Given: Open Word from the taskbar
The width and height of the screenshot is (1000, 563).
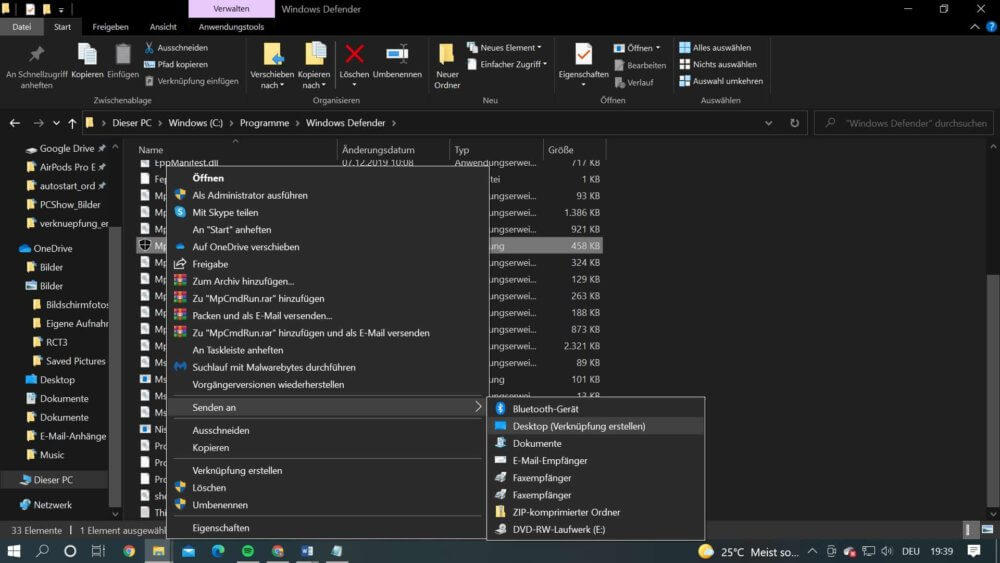Looking at the screenshot, I should pyautogui.click(x=307, y=551).
